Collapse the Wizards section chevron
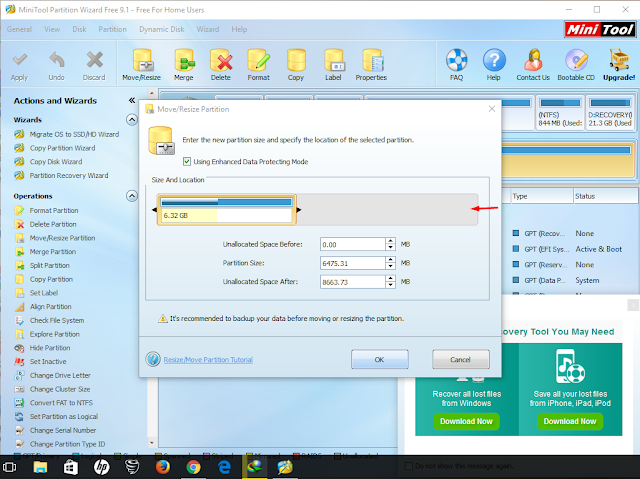The width and height of the screenshot is (640, 479). 131,120
